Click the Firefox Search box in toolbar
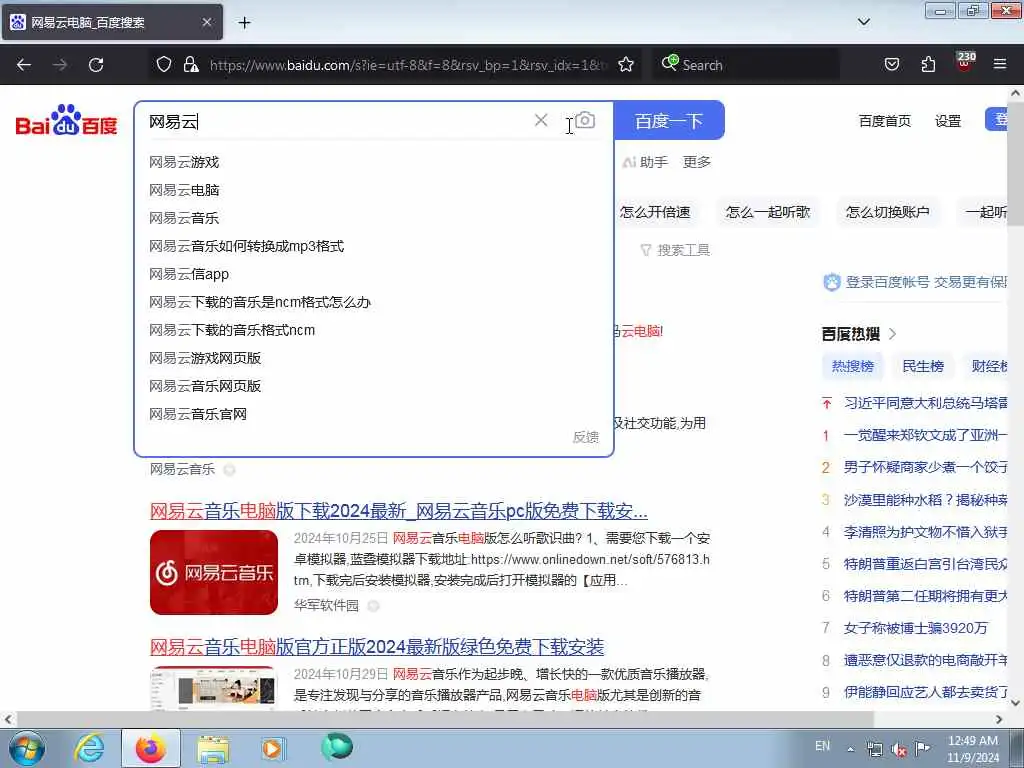This screenshot has width=1024, height=768. pyautogui.click(x=746, y=65)
